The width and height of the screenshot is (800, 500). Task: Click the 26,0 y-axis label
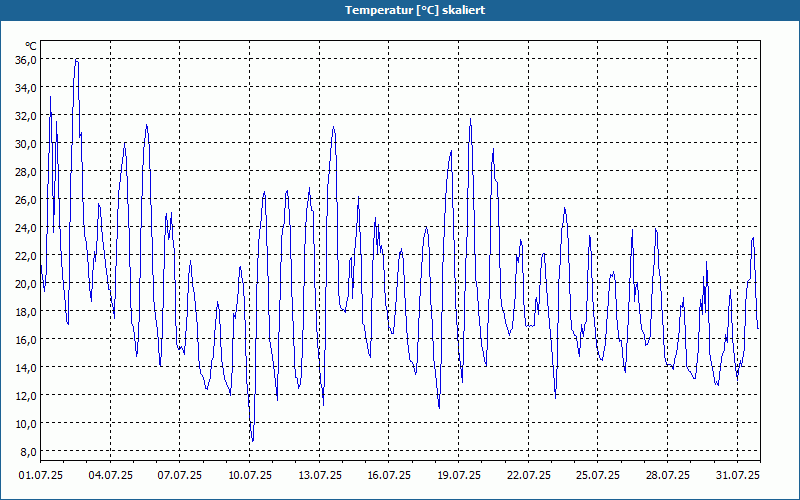click(27, 200)
